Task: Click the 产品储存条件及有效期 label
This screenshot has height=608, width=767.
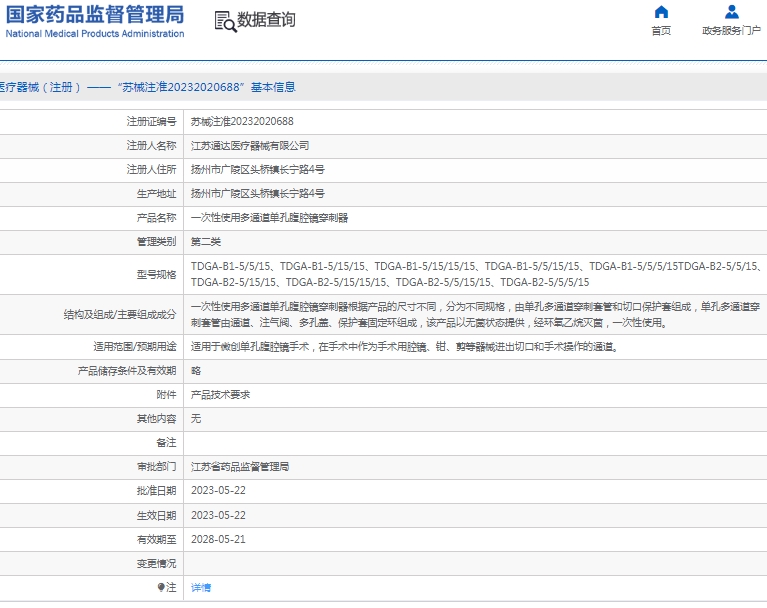Action: pyautogui.click(x=127, y=371)
